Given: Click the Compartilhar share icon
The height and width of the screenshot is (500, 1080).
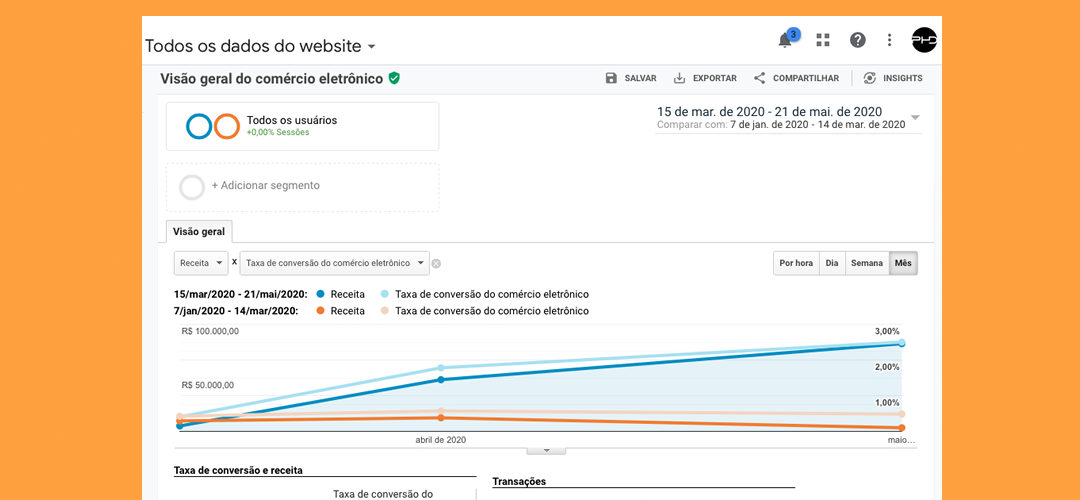Looking at the screenshot, I should pos(759,78).
